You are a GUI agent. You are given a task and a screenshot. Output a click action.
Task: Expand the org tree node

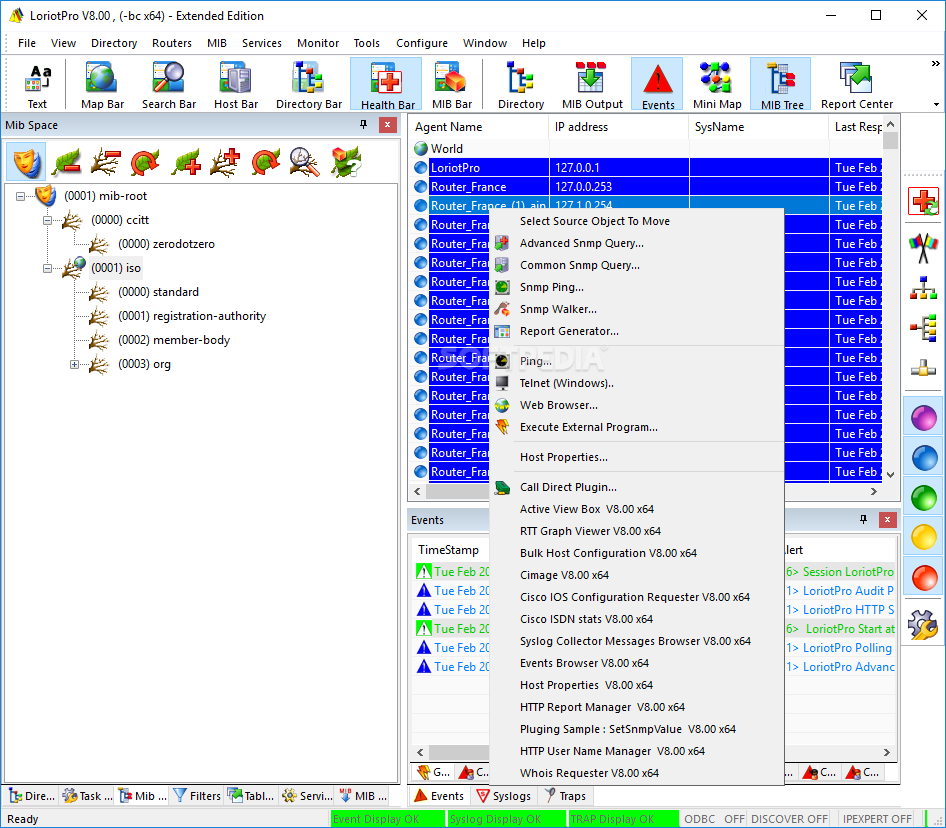74,364
